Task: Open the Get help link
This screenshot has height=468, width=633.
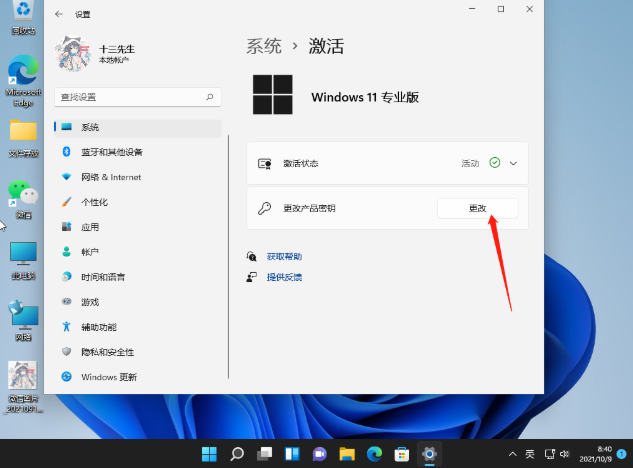Action: [x=284, y=256]
